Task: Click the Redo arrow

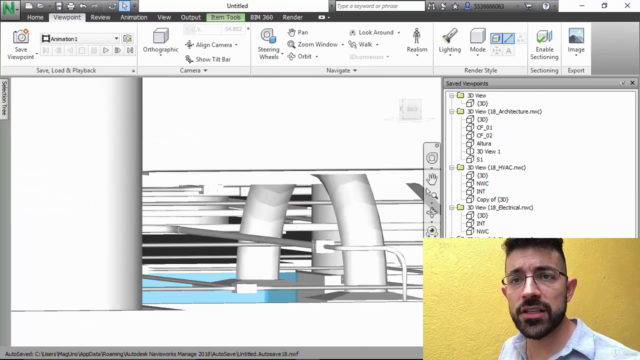Action: click(x=95, y=6)
